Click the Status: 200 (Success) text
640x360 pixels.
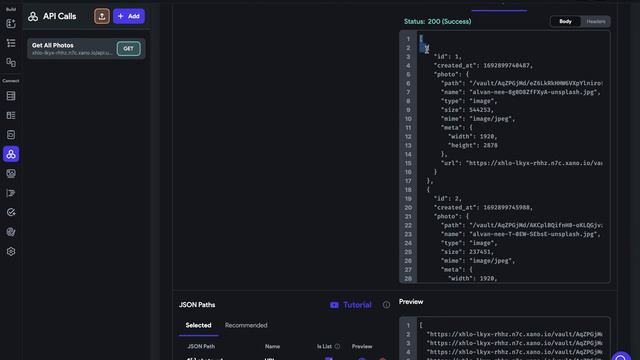[437, 22]
